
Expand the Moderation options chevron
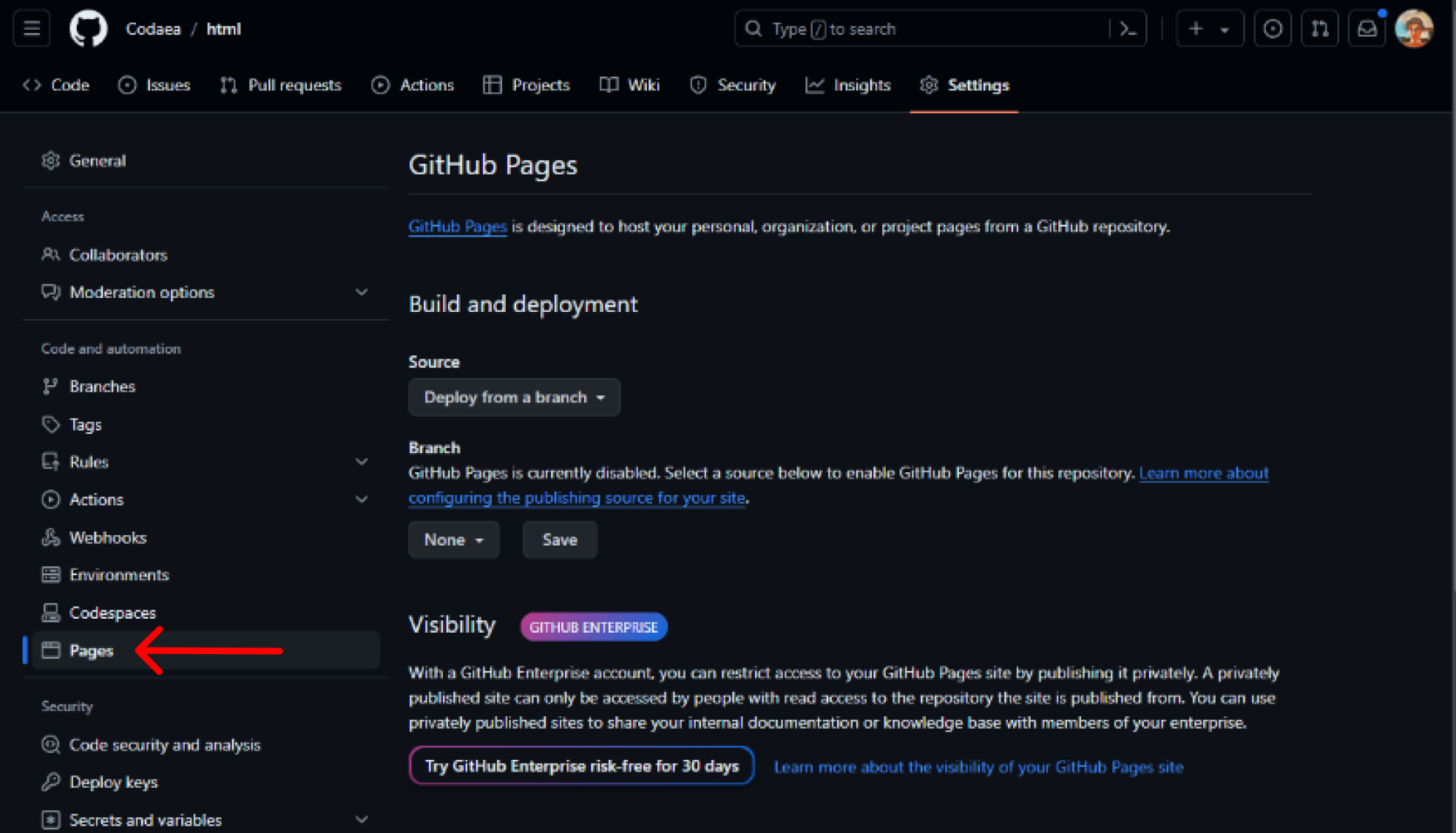click(x=362, y=292)
